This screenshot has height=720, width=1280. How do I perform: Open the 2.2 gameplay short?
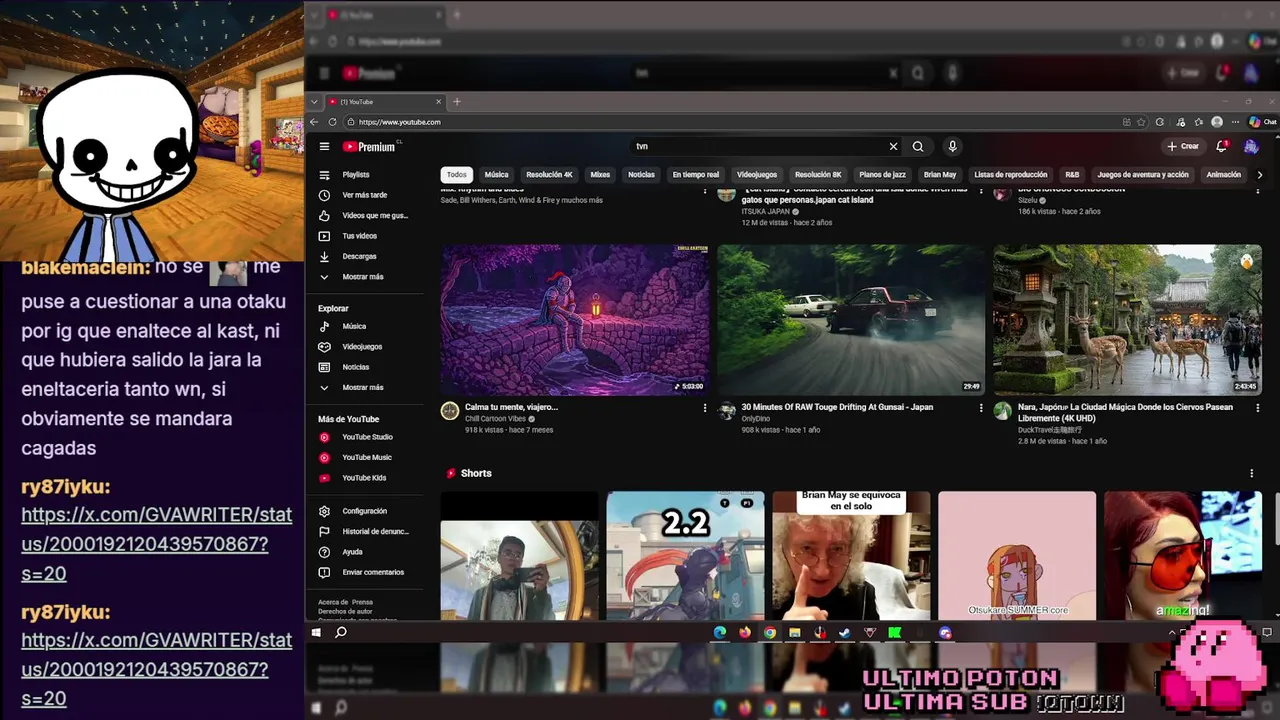(x=685, y=555)
